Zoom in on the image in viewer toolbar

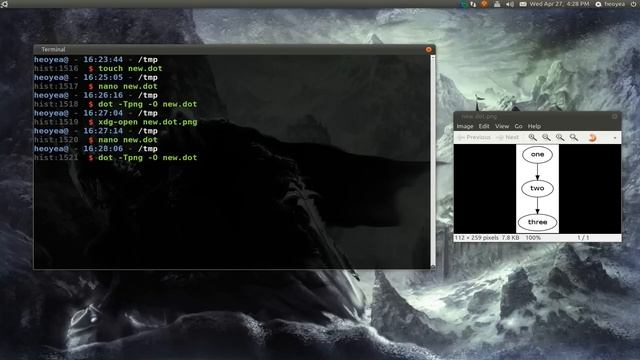point(532,138)
